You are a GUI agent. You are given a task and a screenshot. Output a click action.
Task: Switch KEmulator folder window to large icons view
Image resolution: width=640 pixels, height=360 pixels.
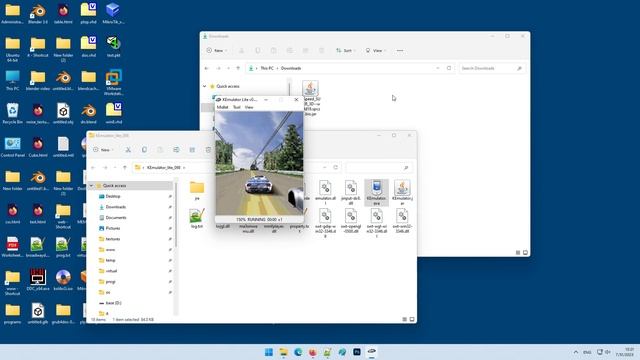(412, 319)
